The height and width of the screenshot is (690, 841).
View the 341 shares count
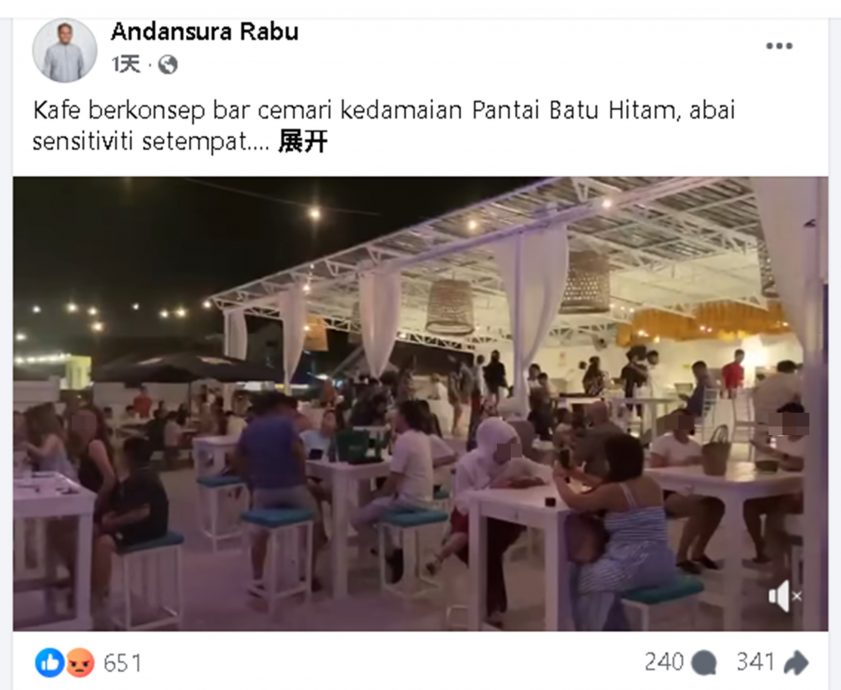(x=755, y=662)
